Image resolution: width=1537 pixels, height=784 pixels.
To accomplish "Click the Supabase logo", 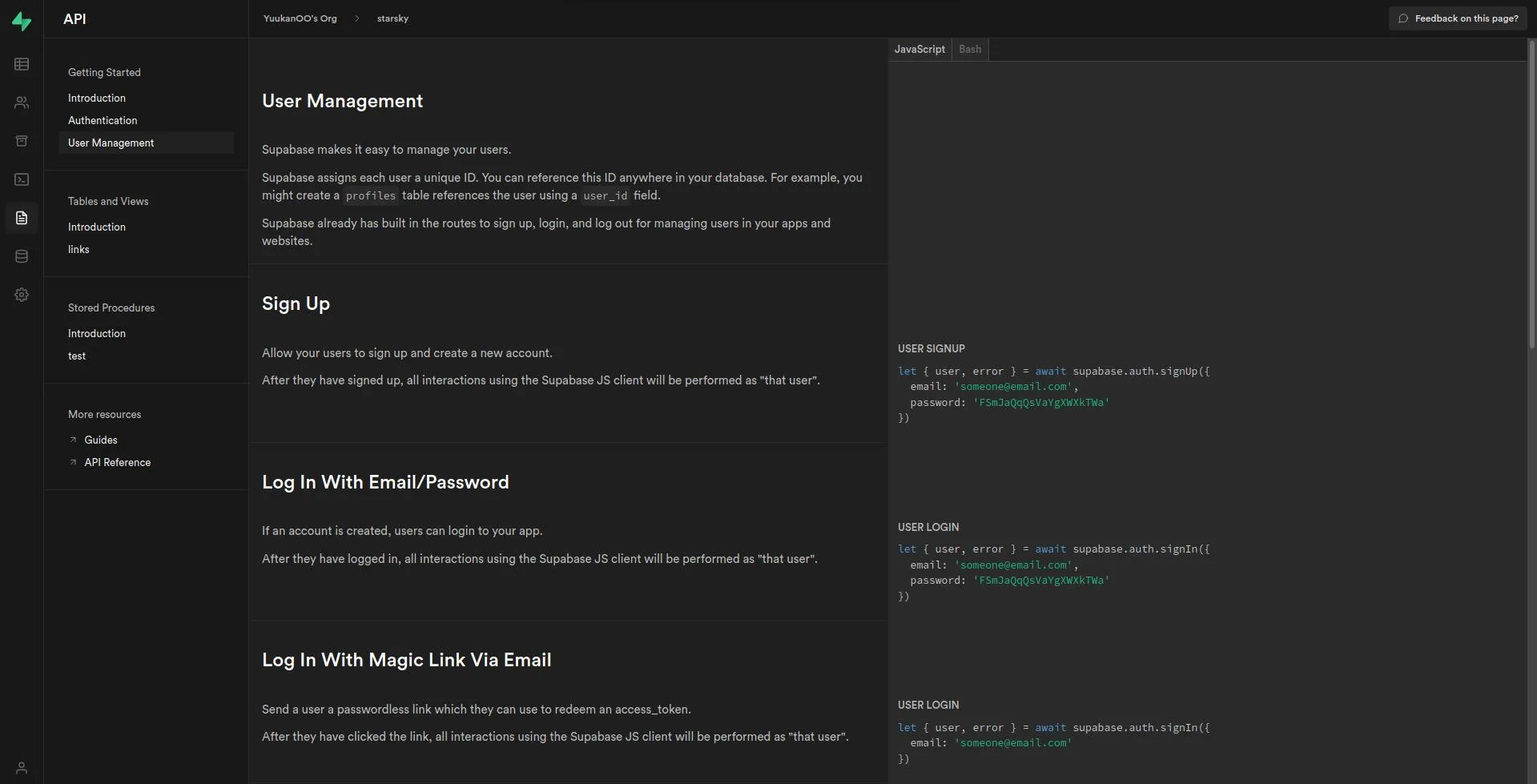I will coord(22,21).
